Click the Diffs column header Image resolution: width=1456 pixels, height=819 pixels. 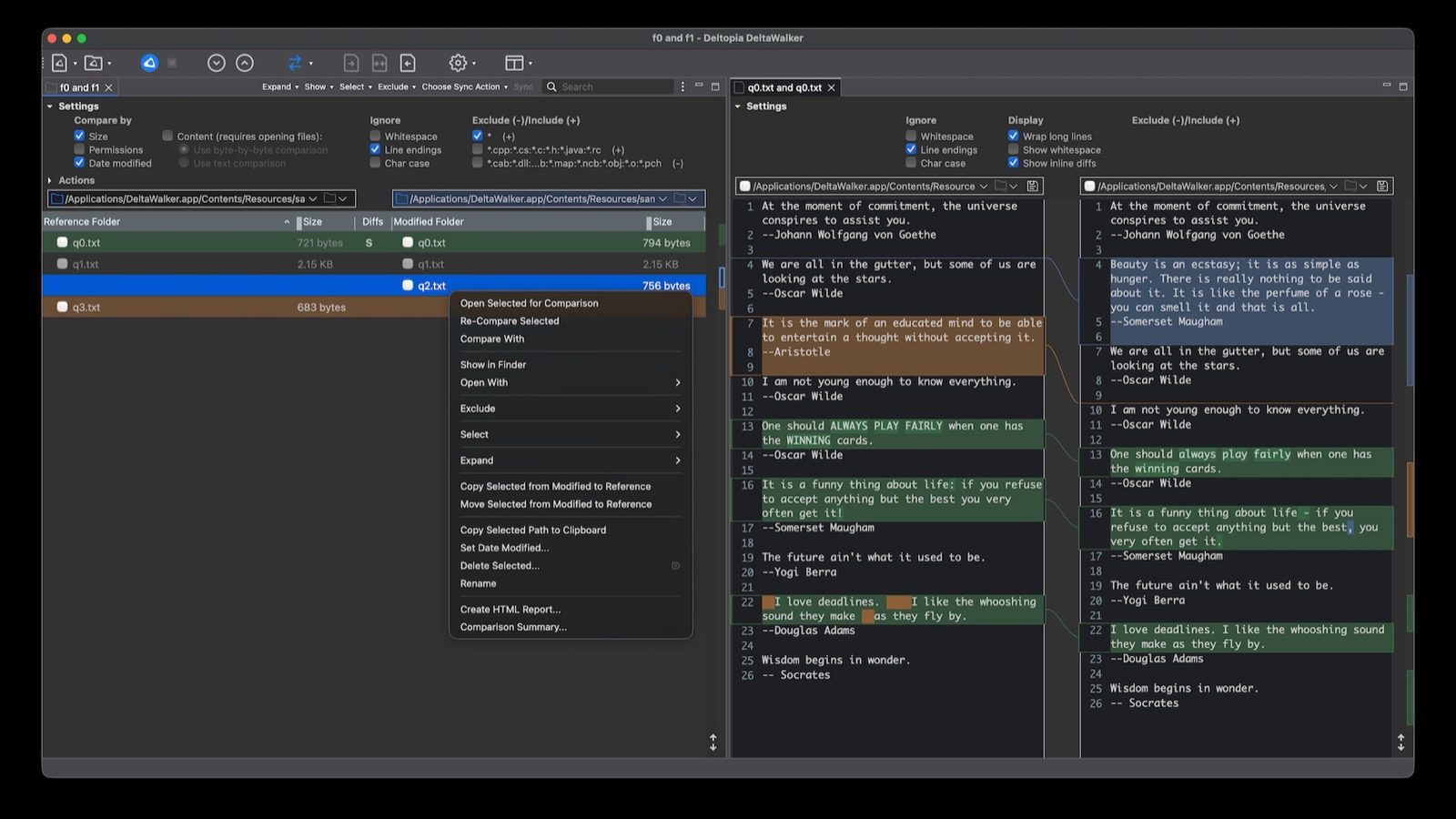[x=372, y=222]
